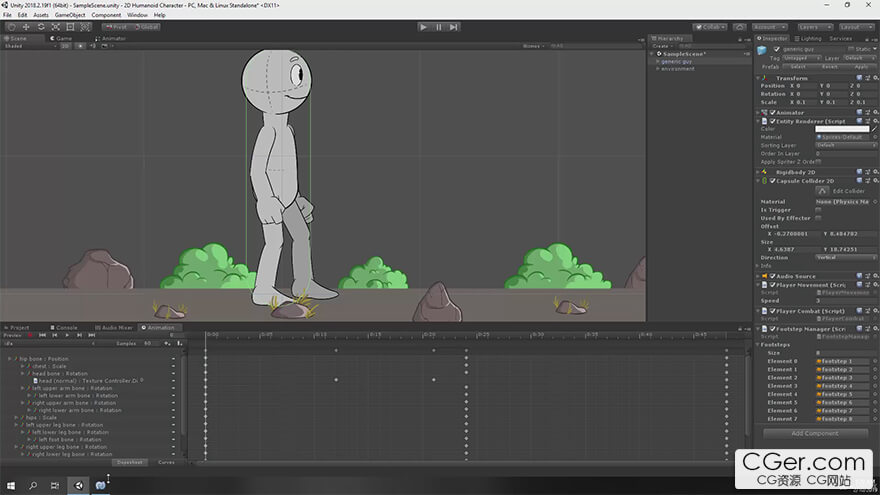This screenshot has height=495, width=880.
Task: Toggle generic guy active checkbox
Action: 777,49
